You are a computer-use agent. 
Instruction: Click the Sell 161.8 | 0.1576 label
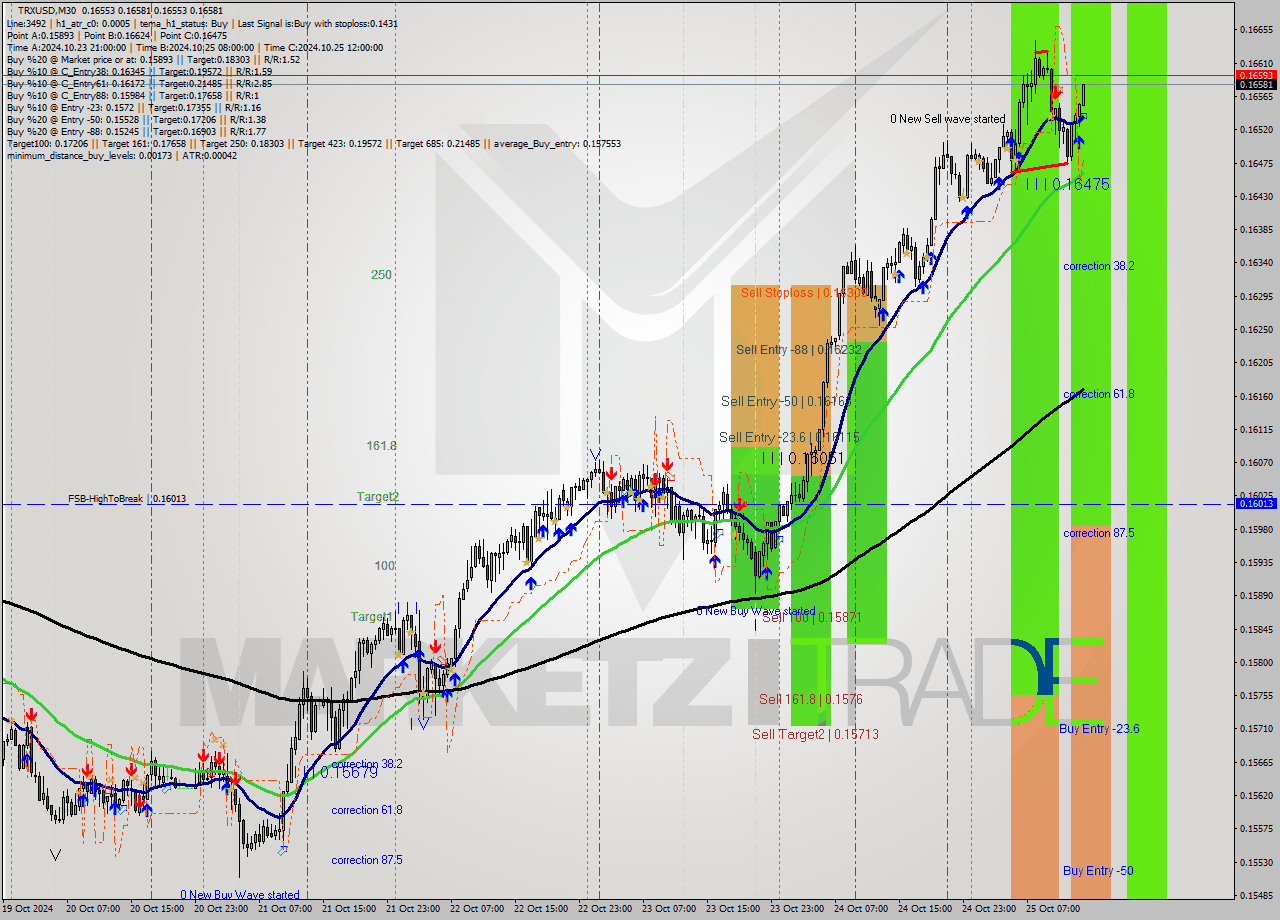click(x=810, y=699)
